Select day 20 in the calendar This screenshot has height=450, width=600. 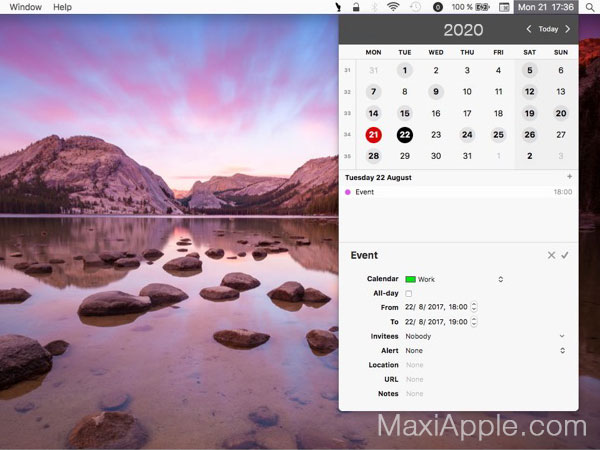click(561, 113)
